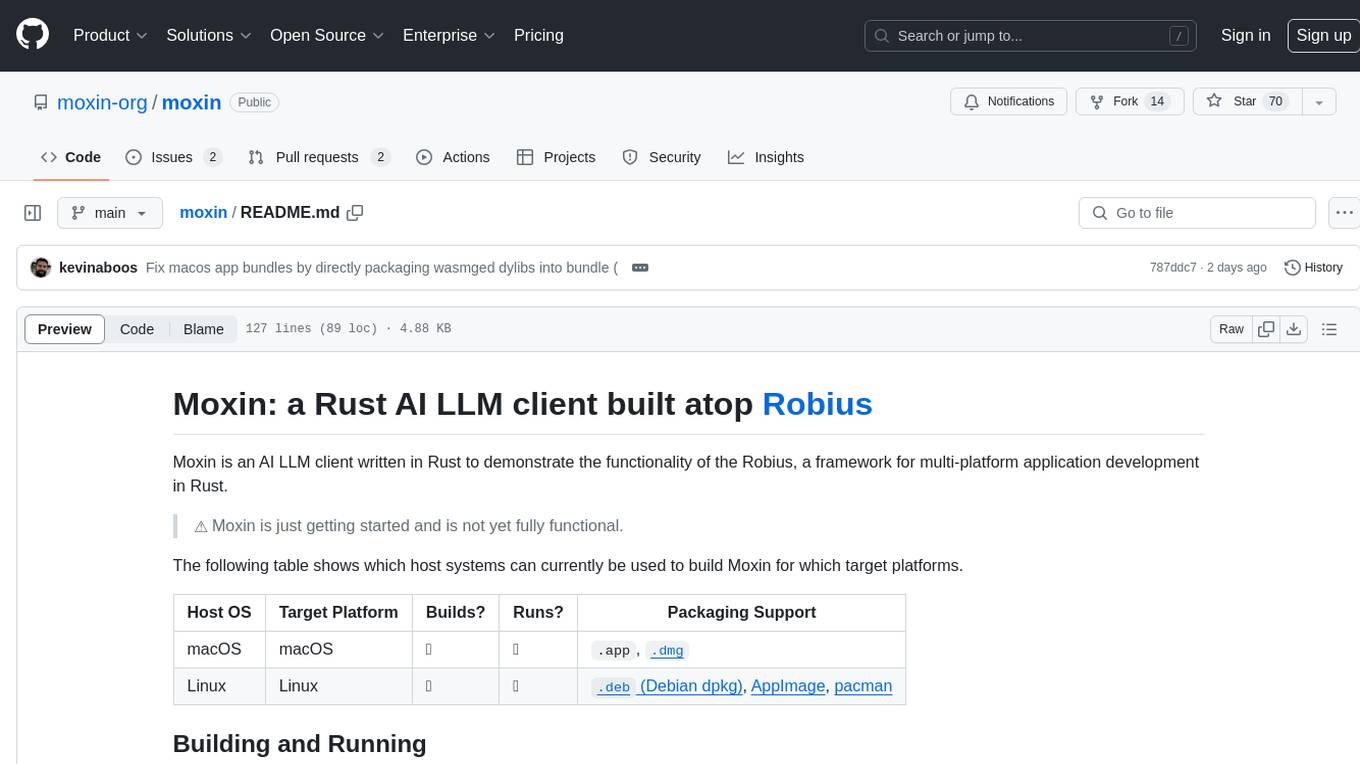The image size is (1360, 764).
Task: Click the Packaging Support table header
Action: tap(741, 612)
